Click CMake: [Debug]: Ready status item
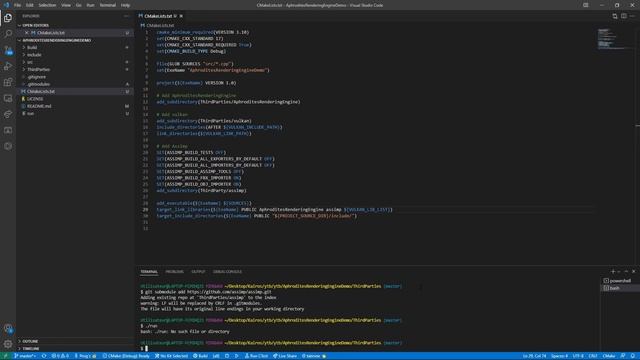Image resolution: width=640 pixels, height=360 pixels. click(126, 356)
